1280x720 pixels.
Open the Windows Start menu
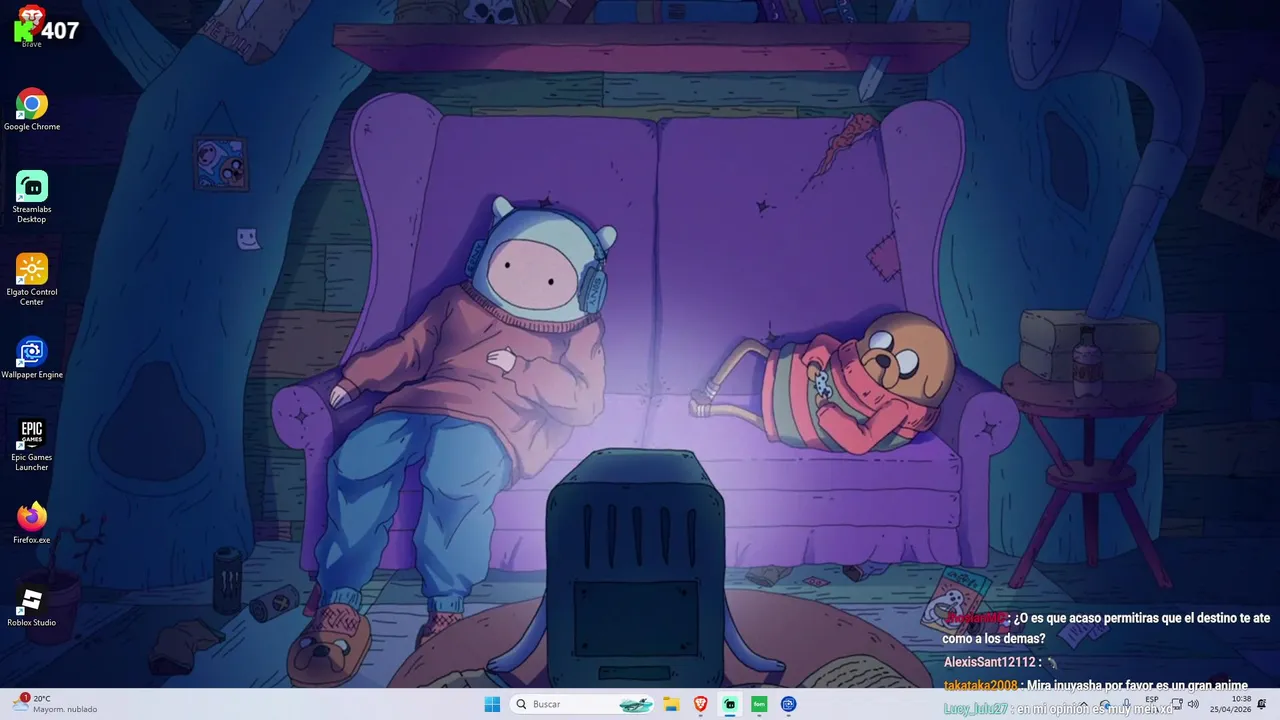pos(492,704)
